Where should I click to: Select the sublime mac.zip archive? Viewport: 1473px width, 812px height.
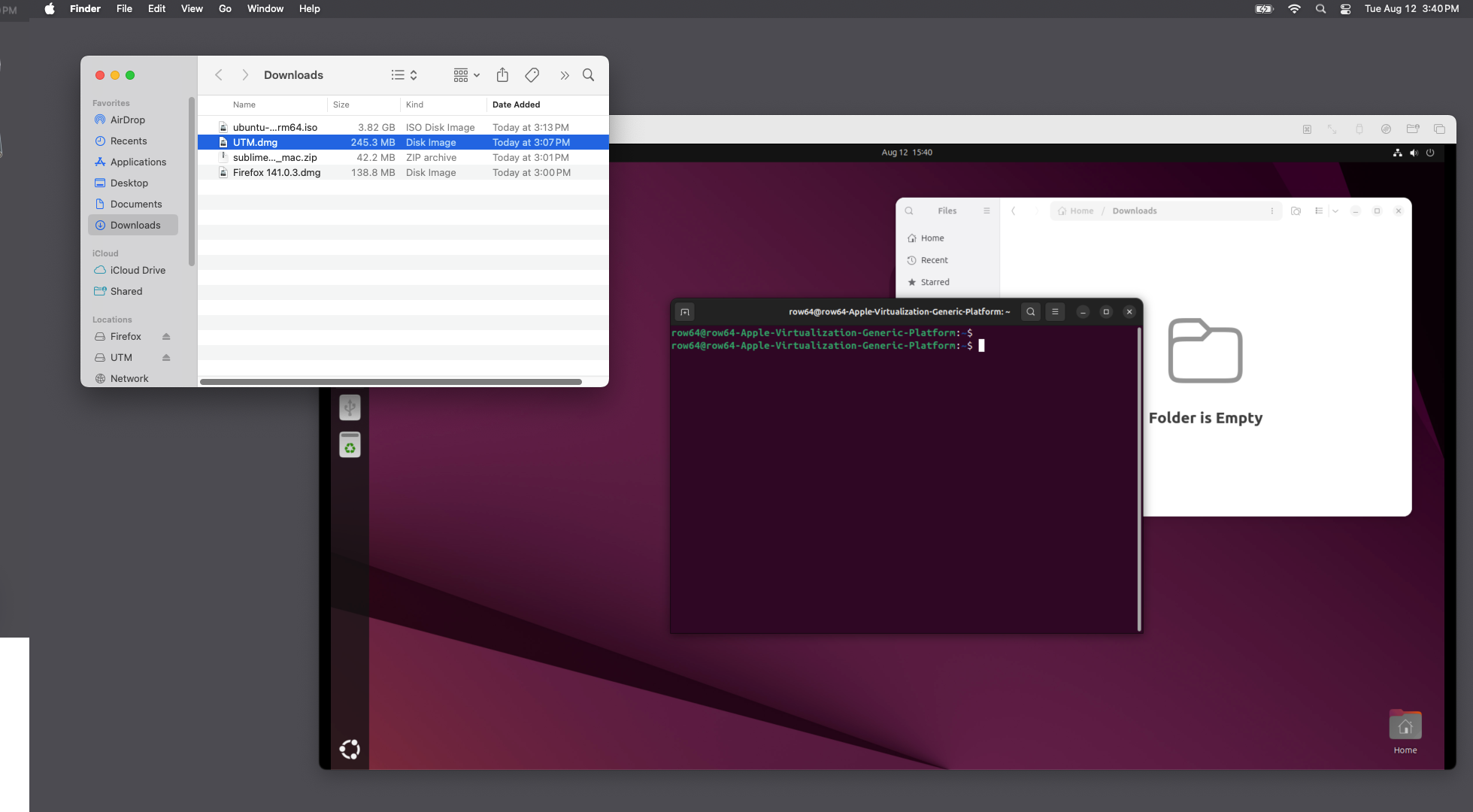(403, 157)
